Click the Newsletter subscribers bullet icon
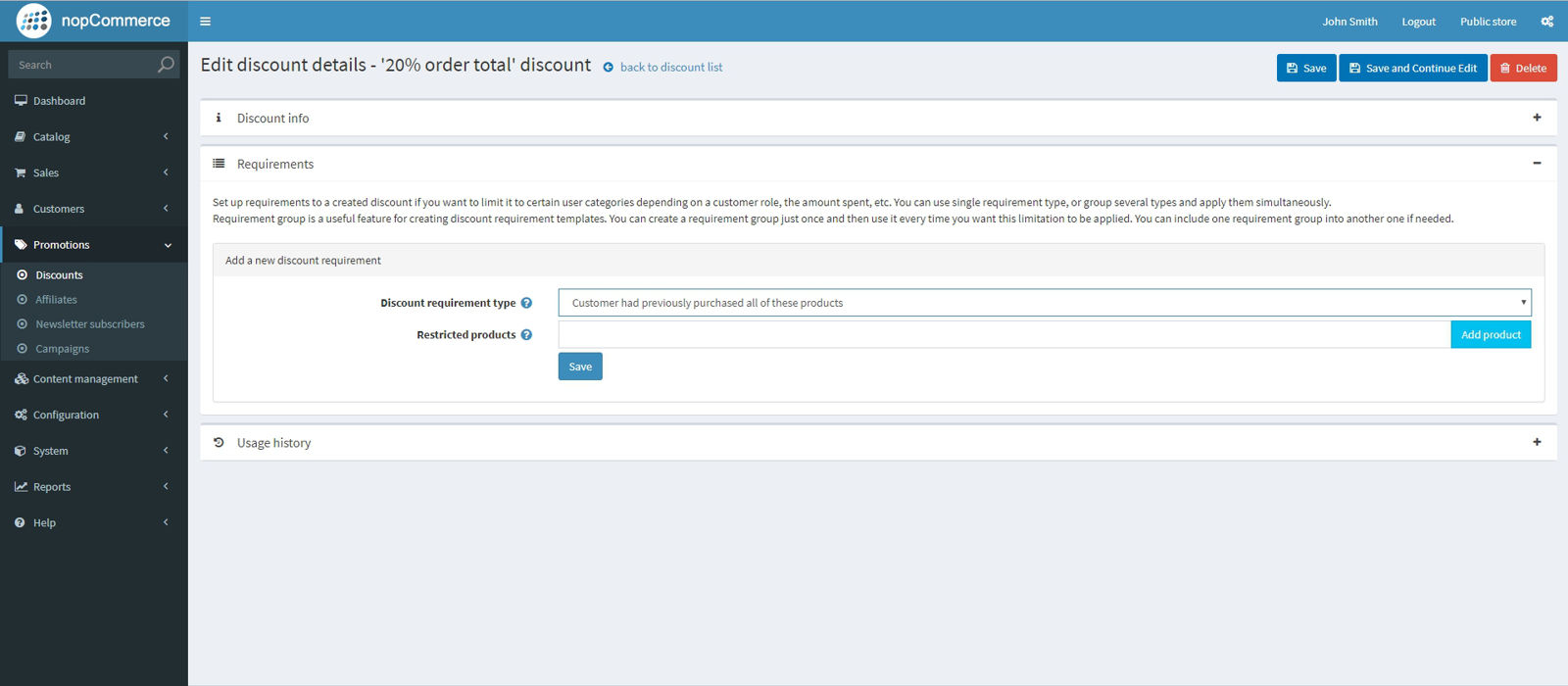Image resolution: width=1568 pixels, height=686 pixels. [x=23, y=324]
